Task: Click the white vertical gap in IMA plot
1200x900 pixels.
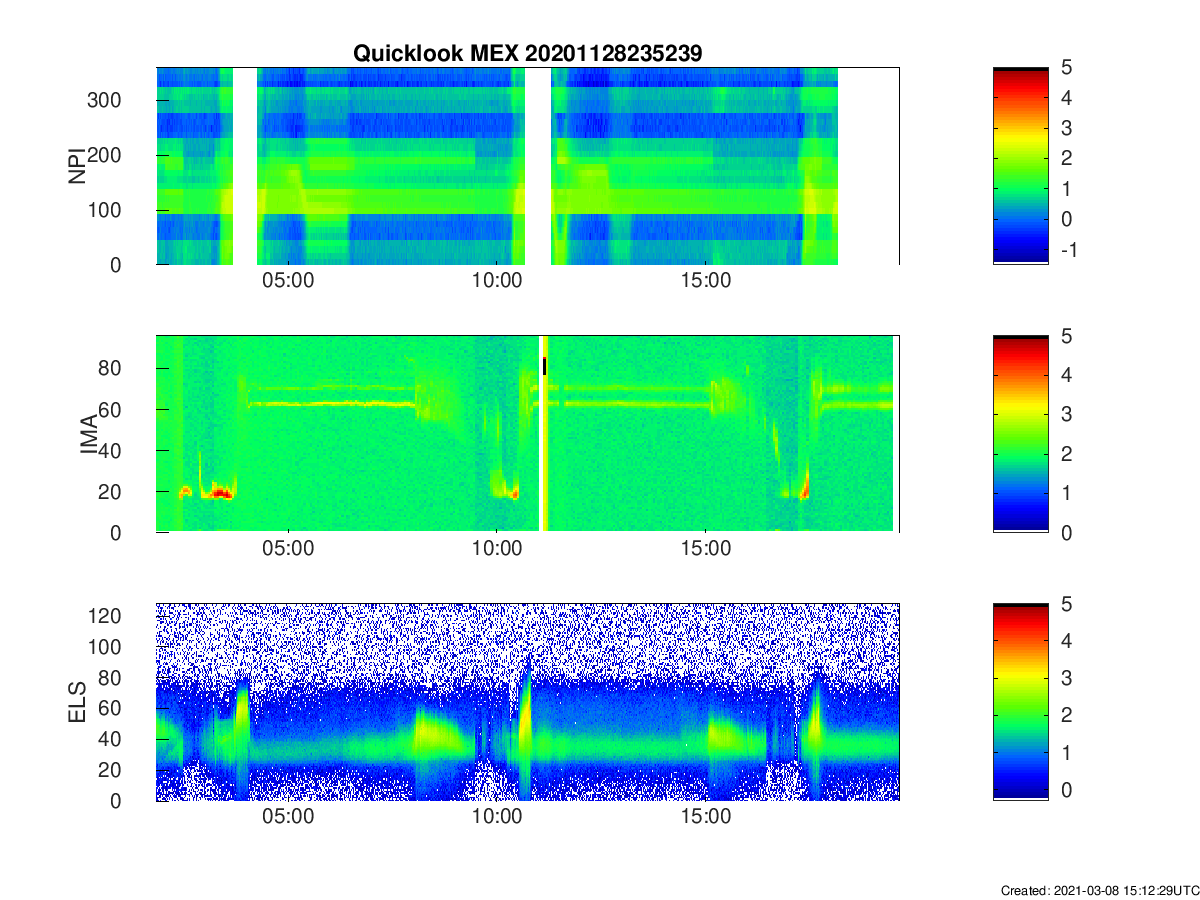Action: click(x=542, y=434)
